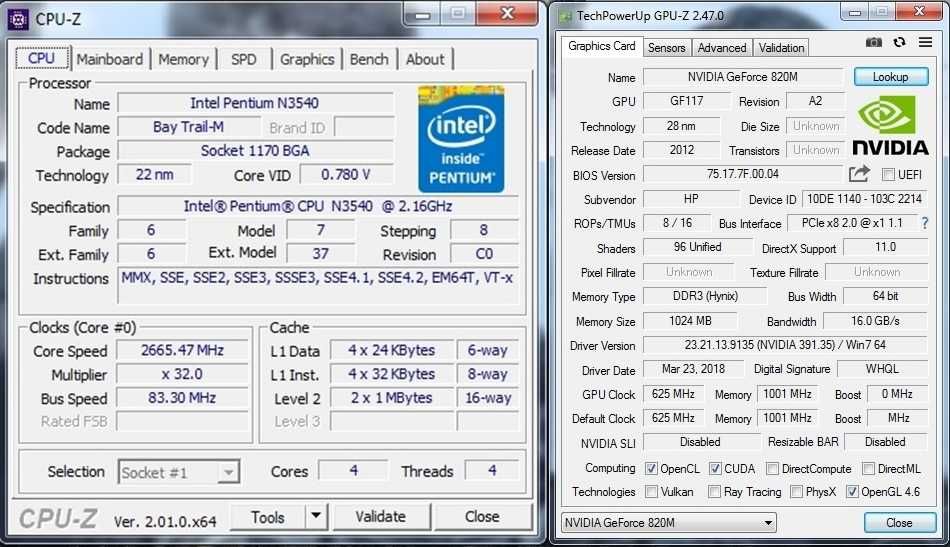Click the Bandwidth value 16.0 GB/s
The image size is (950, 547).
tap(875, 320)
